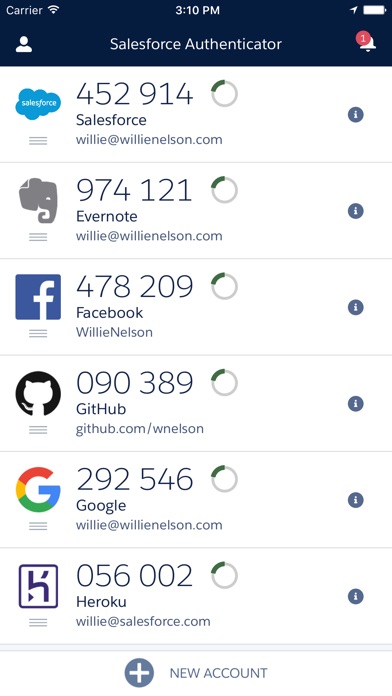Tap the info icon for Heroku account

pos(356,596)
